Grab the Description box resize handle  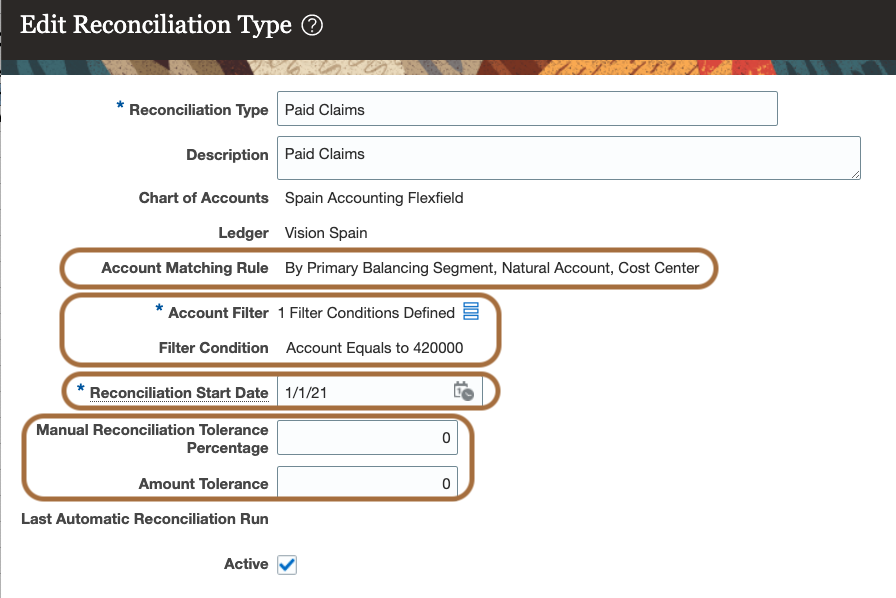point(856,174)
